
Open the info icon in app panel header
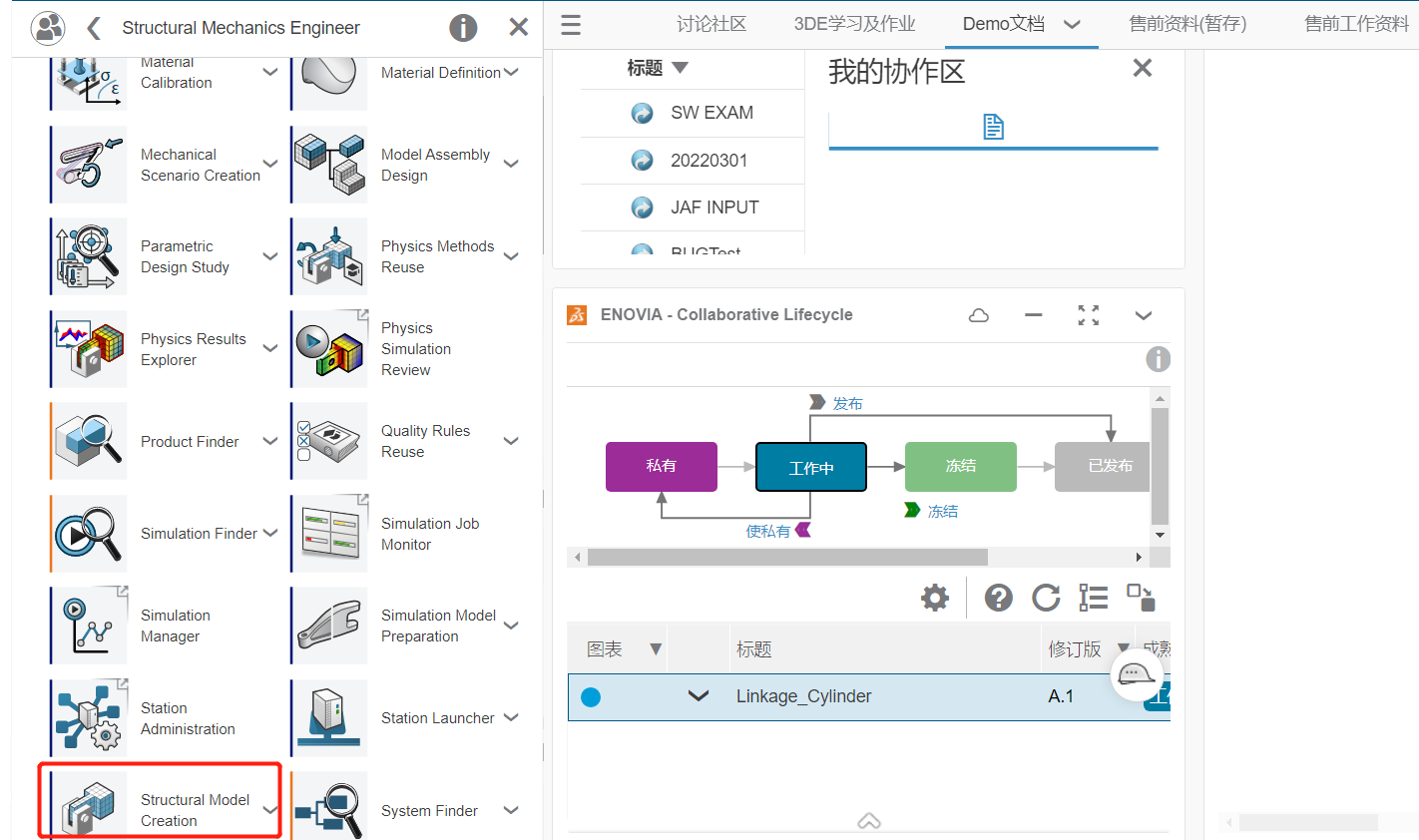463,28
